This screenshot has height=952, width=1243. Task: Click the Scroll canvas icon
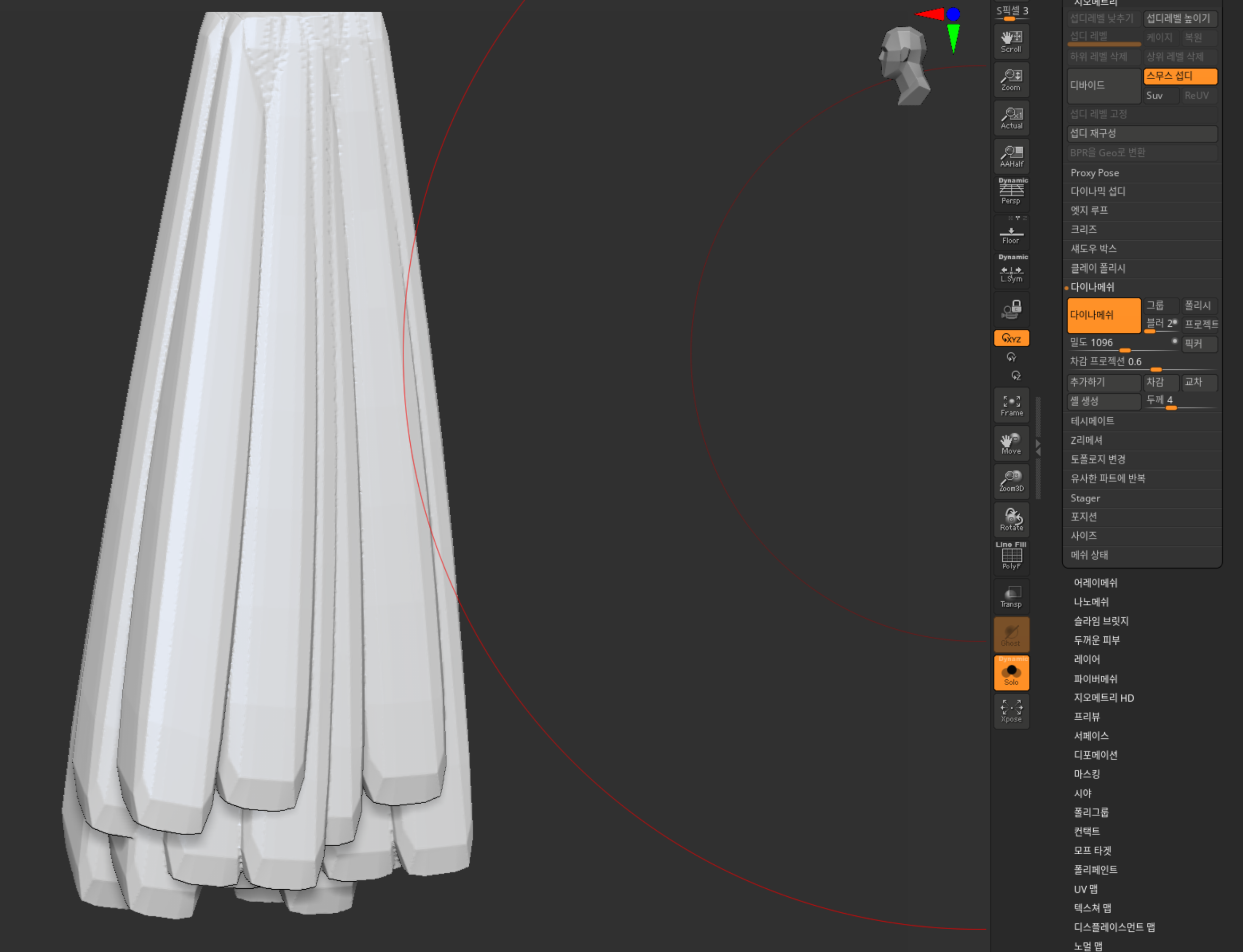click(1011, 41)
